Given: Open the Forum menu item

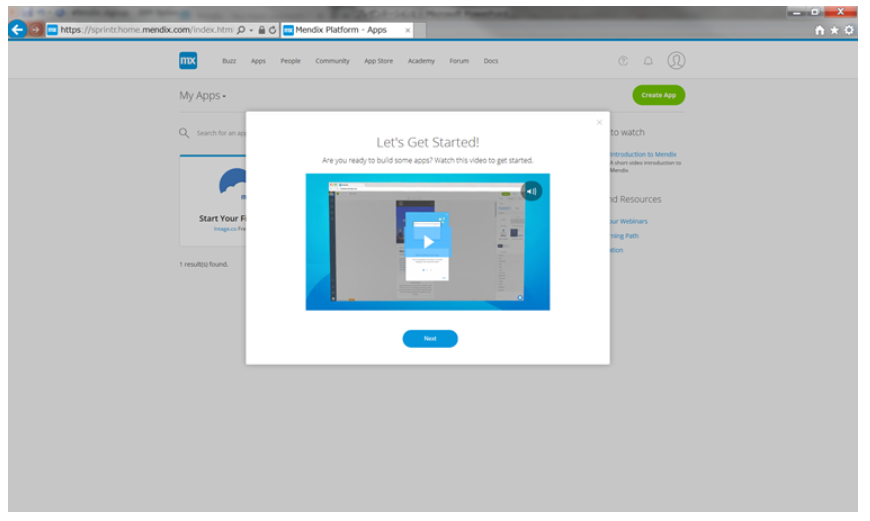Looking at the screenshot, I should pyautogui.click(x=459, y=61).
